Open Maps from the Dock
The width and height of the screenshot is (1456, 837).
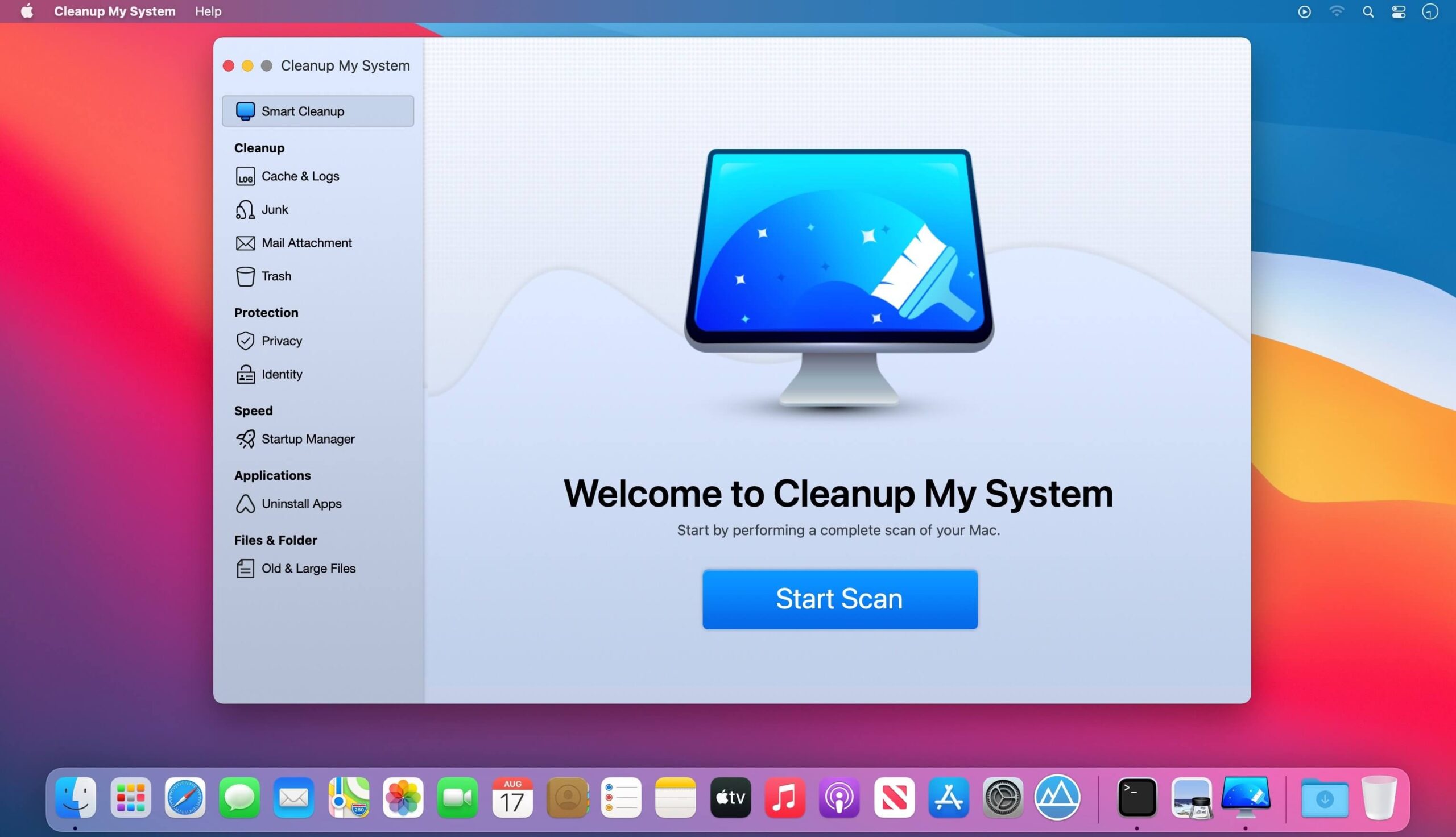click(348, 798)
